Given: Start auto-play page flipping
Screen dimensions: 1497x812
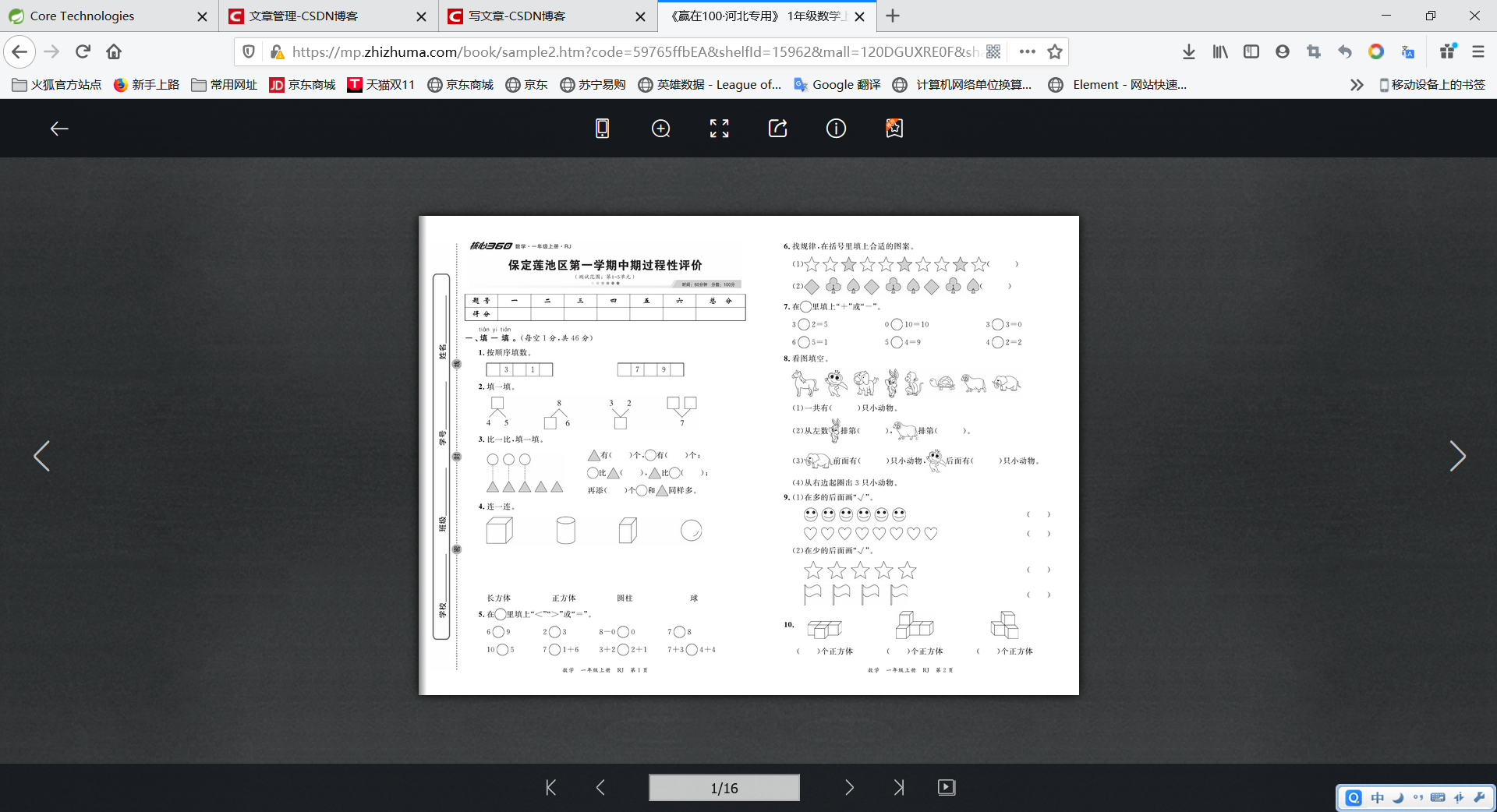Looking at the screenshot, I should [947, 787].
